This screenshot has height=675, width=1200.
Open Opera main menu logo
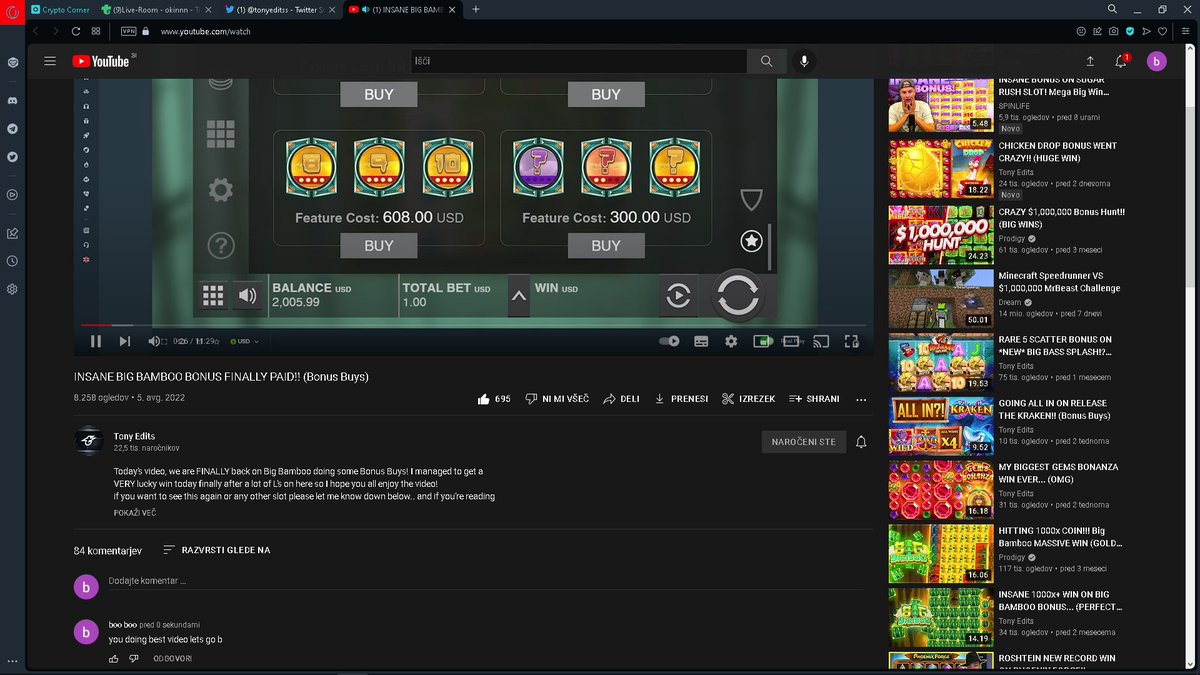point(12,10)
